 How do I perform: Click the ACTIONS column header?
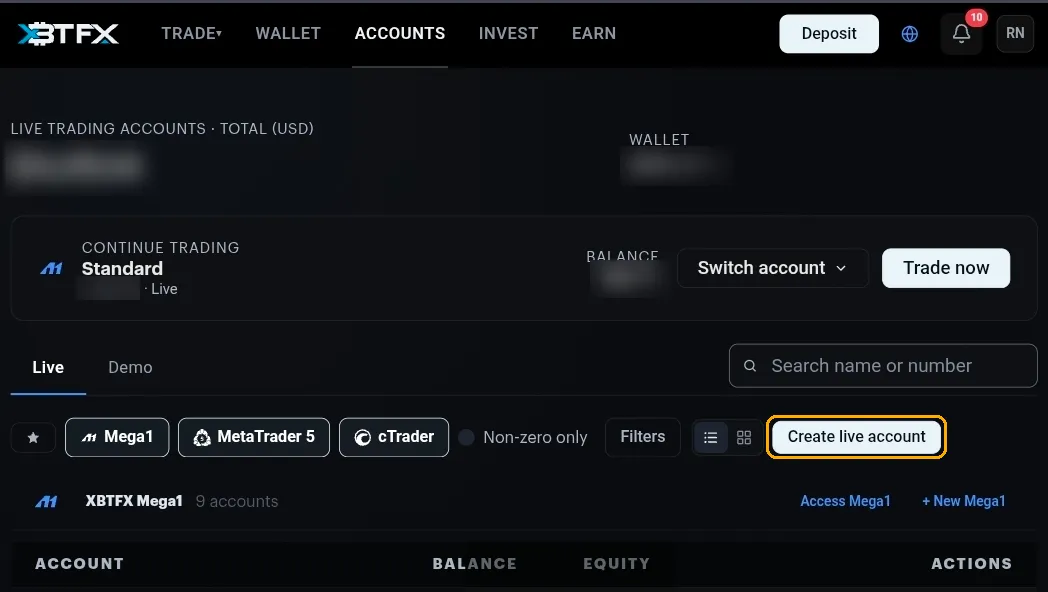[x=972, y=563]
